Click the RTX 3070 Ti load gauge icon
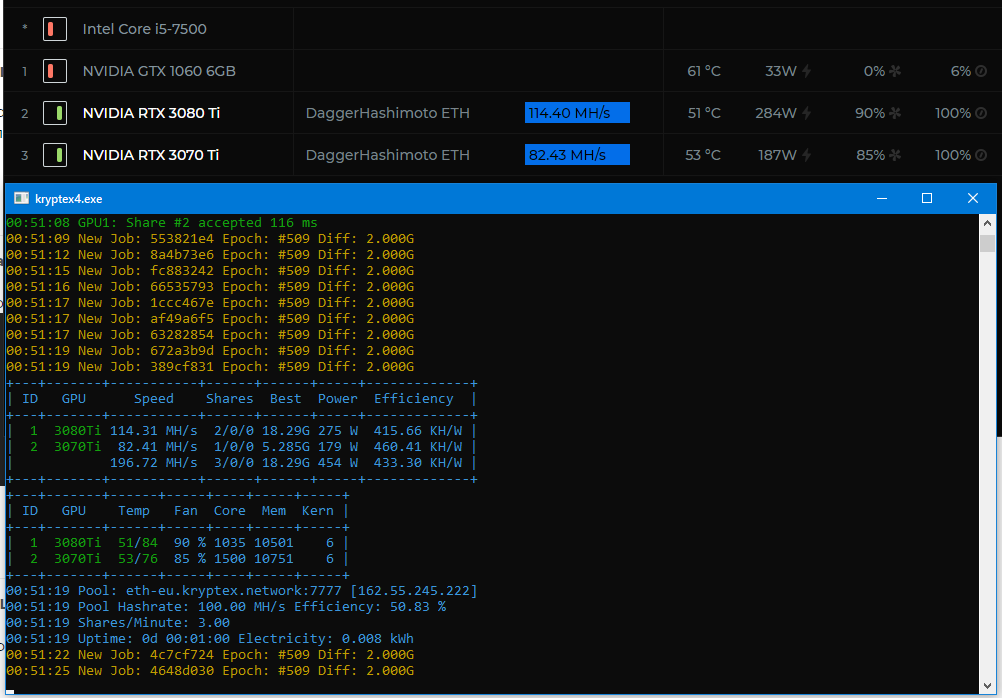 click(981, 155)
